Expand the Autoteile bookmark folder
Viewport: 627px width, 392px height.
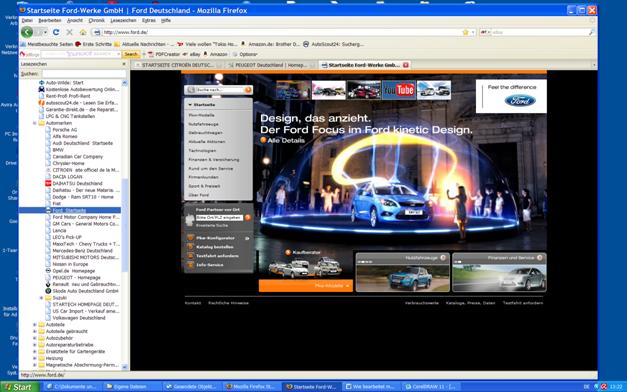coord(35,324)
